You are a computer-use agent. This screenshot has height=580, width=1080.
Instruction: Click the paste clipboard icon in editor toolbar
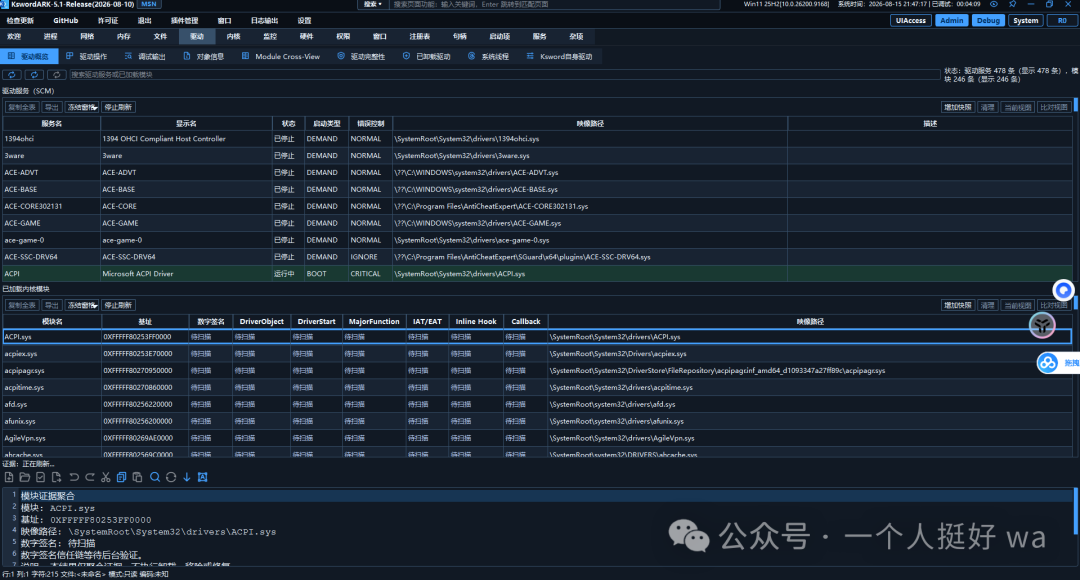137,477
